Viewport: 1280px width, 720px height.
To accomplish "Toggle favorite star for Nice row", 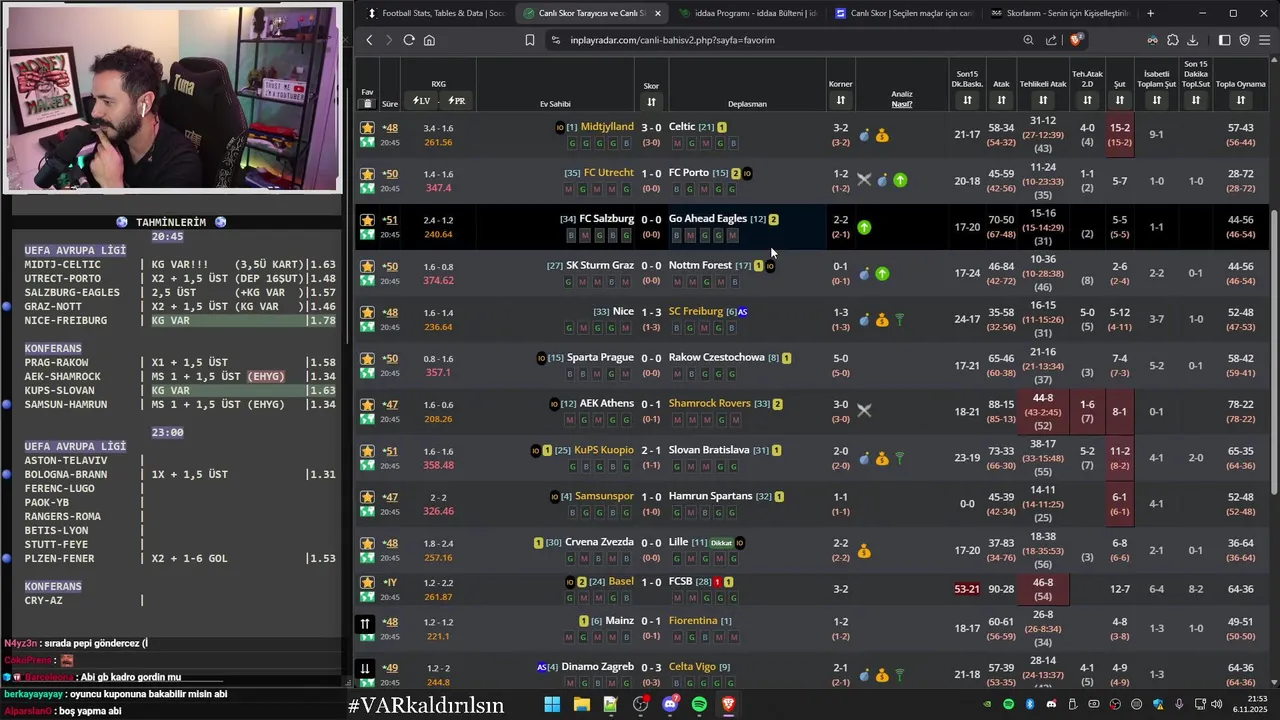I will (x=367, y=312).
